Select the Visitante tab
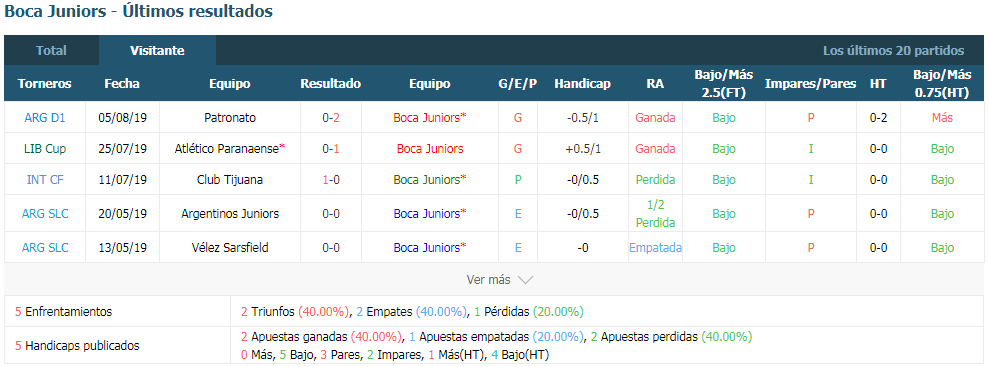989x367 pixels. click(157, 50)
